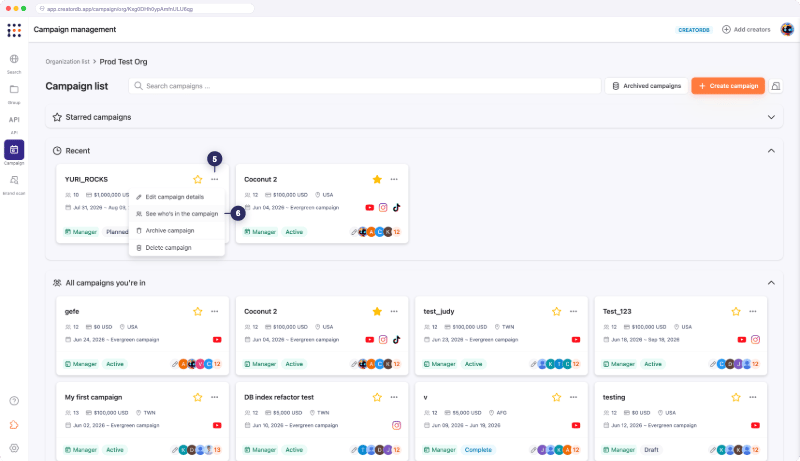Star the DB index refactor test campaign

(x=378, y=397)
